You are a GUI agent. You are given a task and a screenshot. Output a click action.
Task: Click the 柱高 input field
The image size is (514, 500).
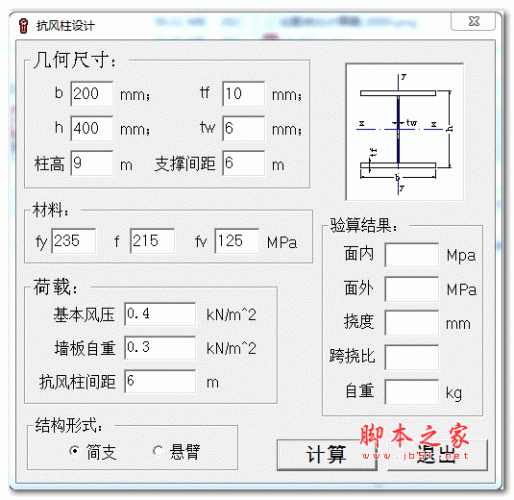click(x=92, y=163)
